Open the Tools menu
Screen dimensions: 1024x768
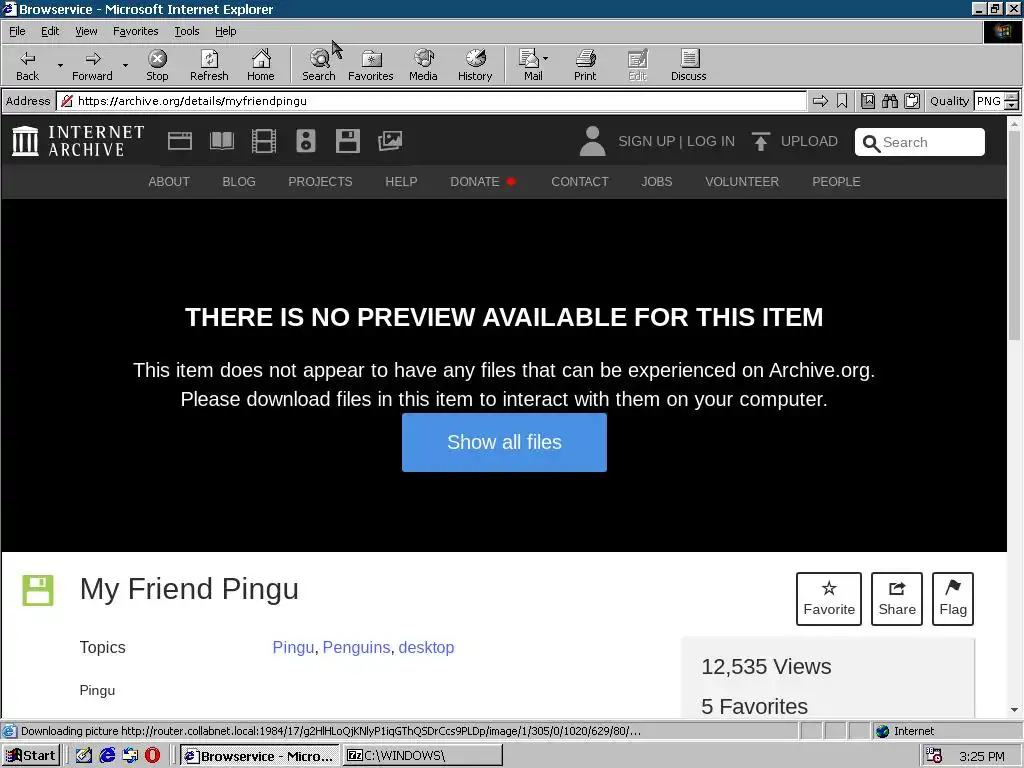[186, 31]
